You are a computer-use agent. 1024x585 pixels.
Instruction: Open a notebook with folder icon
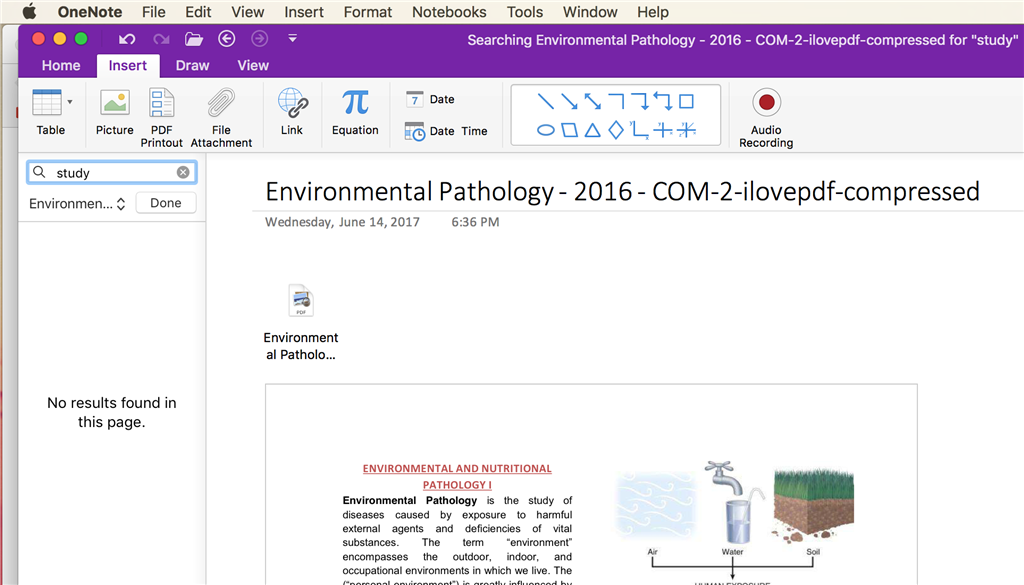(x=194, y=39)
